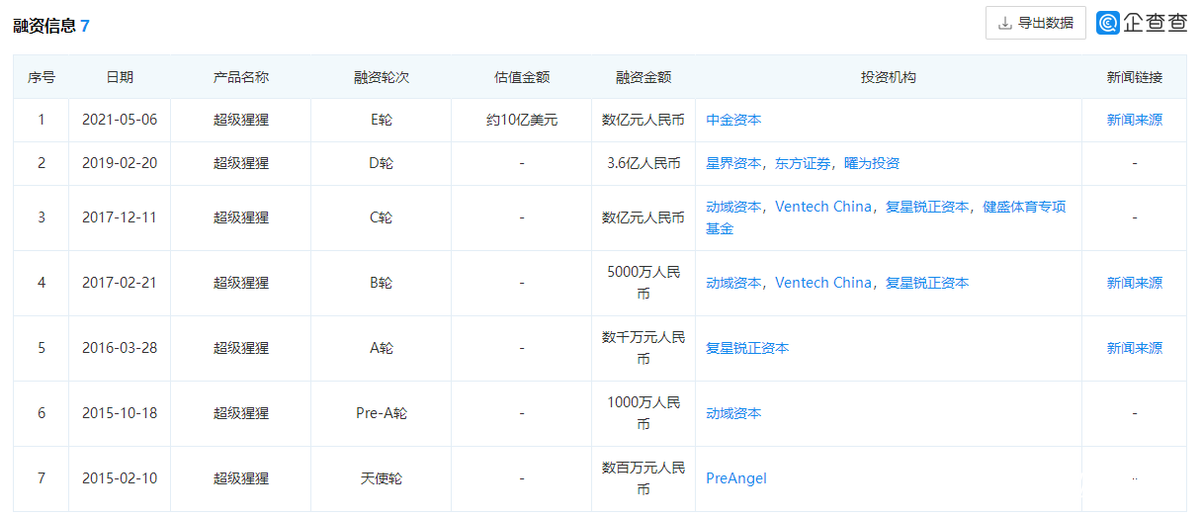Click the 导出数据 export button

(1035, 23)
